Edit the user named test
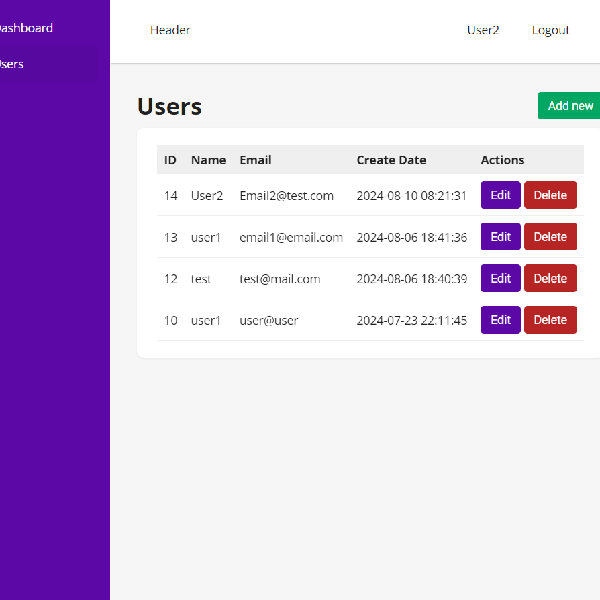 click(x=500, y=279)
